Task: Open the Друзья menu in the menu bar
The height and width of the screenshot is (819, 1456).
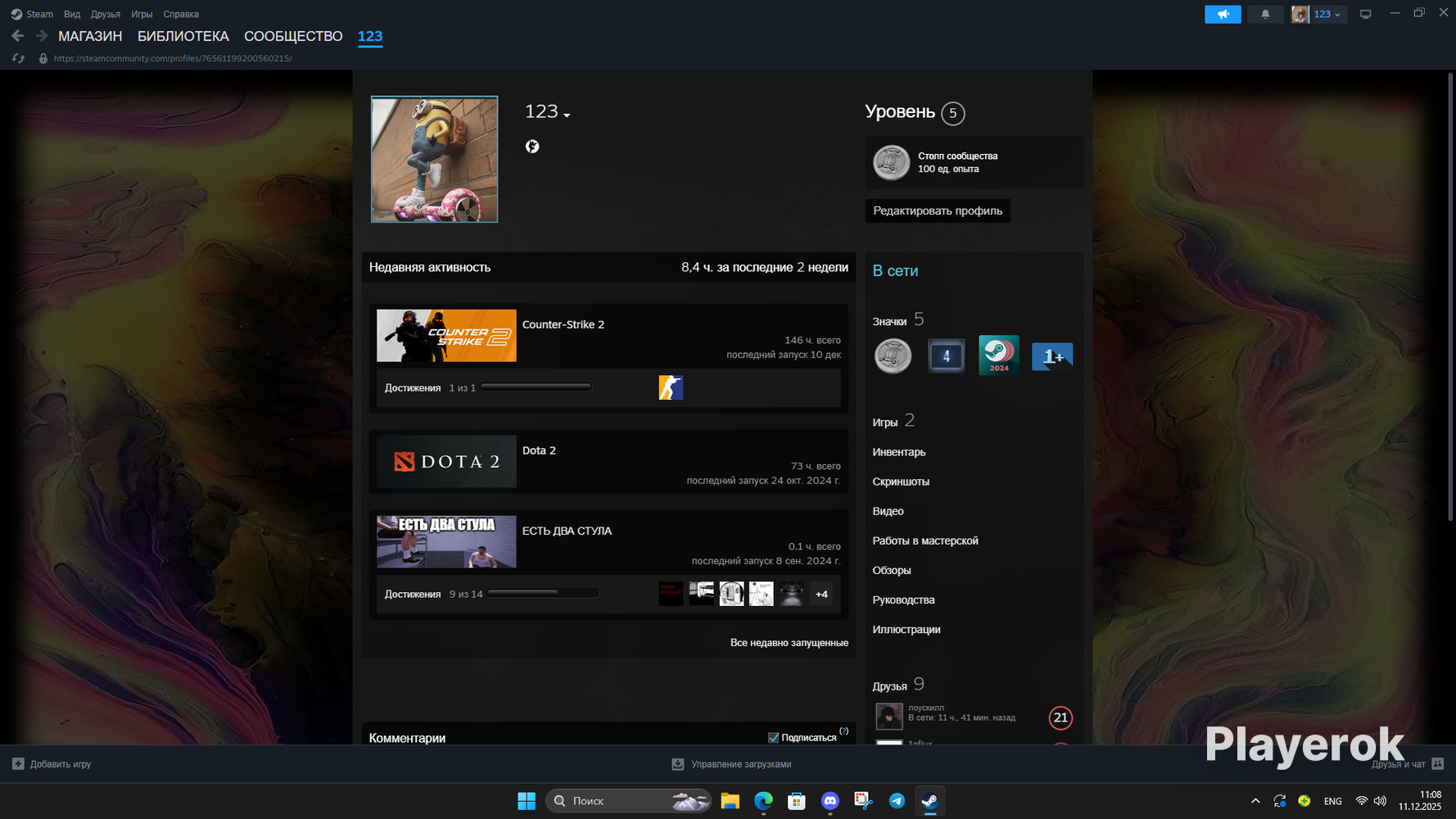Action: click(106, 14)
